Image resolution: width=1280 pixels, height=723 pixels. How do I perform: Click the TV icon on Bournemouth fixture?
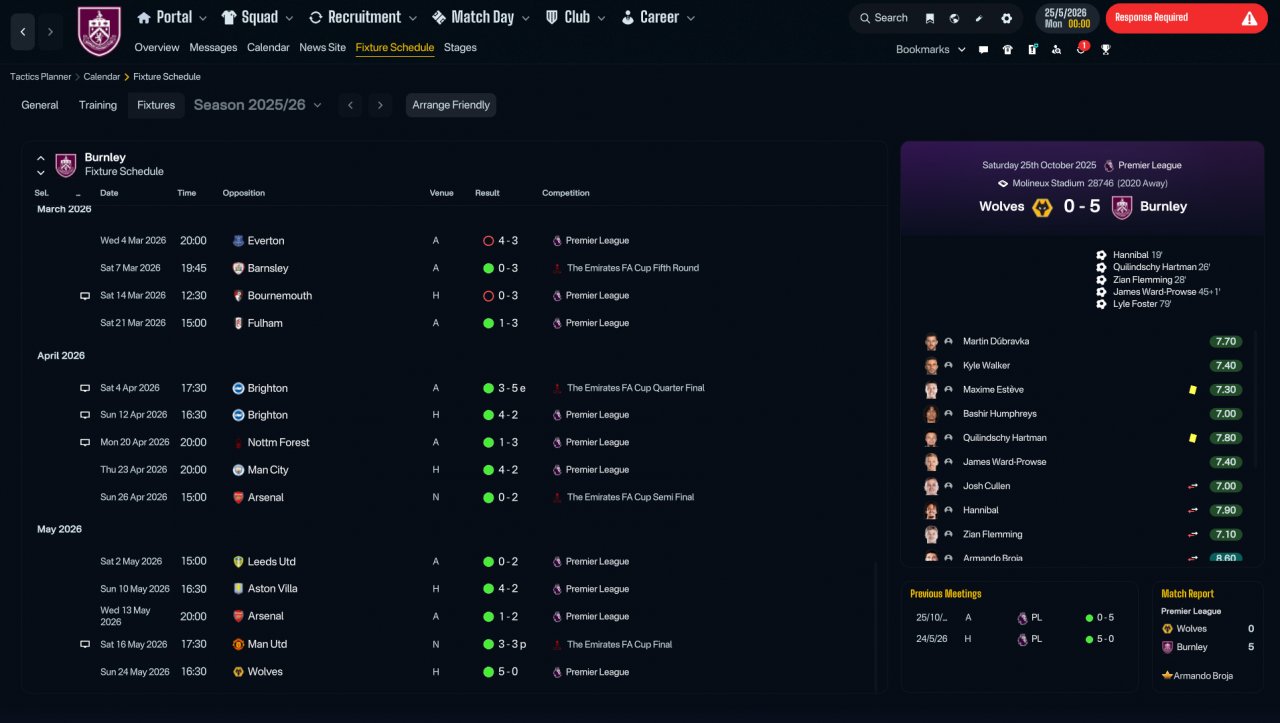point(85,296)
